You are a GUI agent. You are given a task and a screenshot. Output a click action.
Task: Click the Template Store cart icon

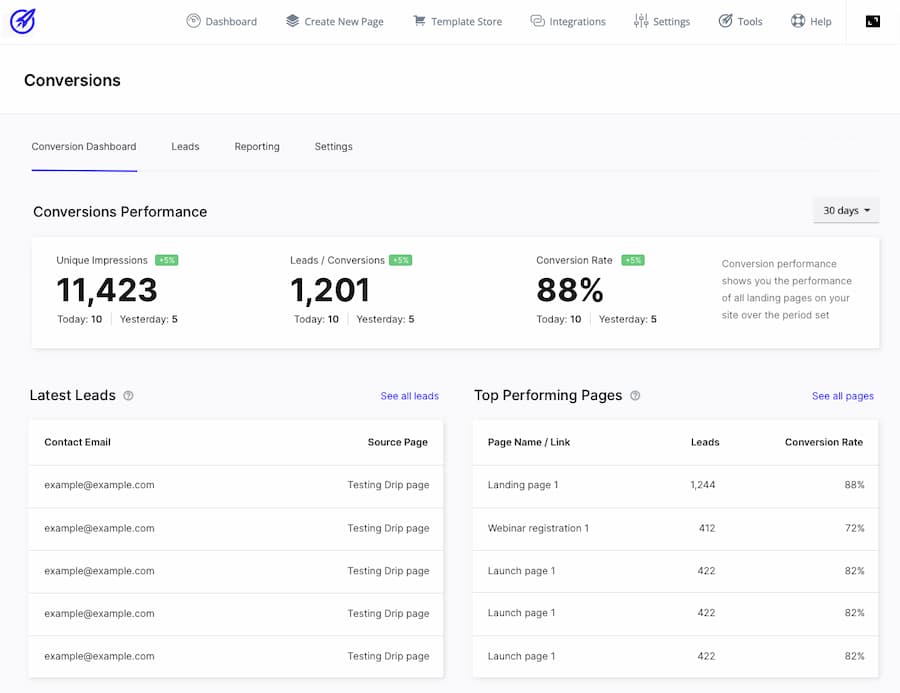tap(420, 21)
